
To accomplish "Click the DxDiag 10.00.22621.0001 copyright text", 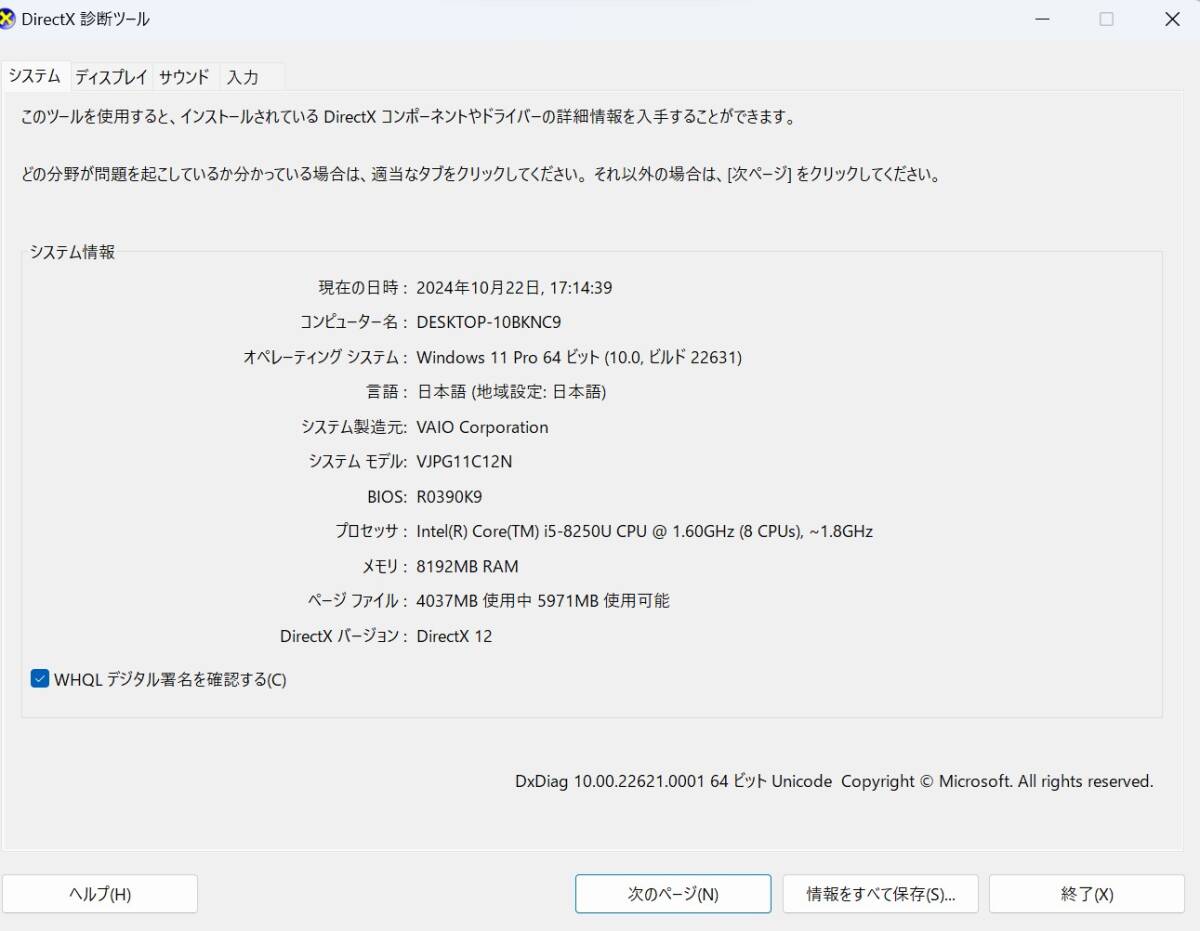I will click(x=834, y=781).
